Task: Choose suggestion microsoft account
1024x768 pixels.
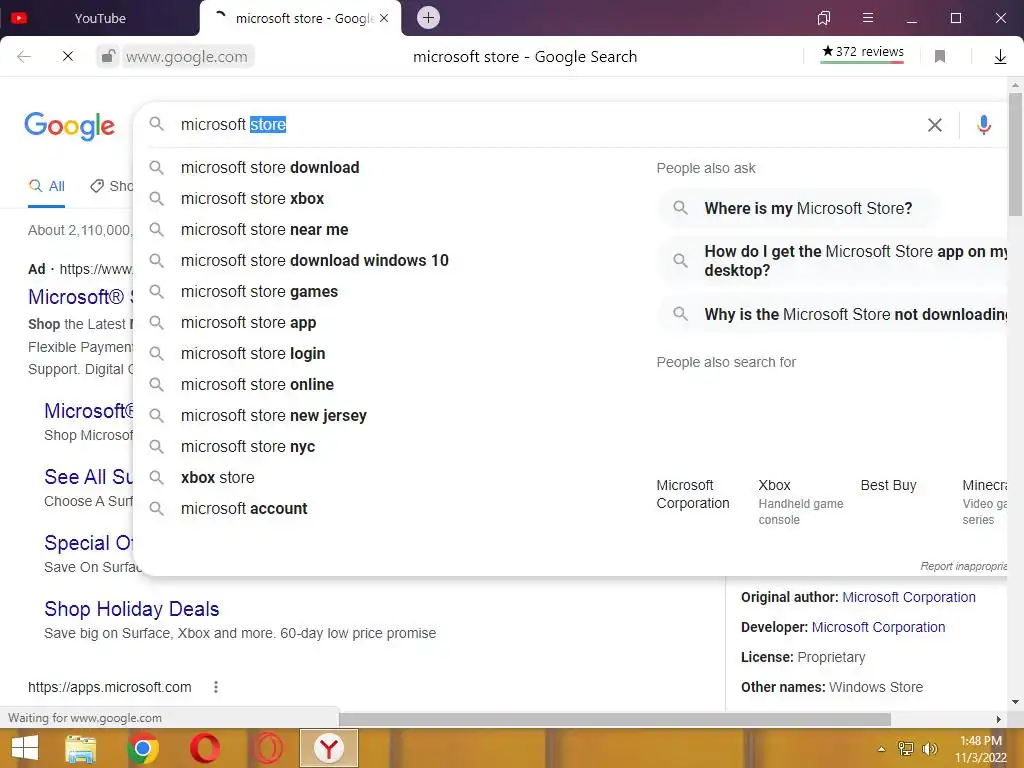Action: (244, 509)
